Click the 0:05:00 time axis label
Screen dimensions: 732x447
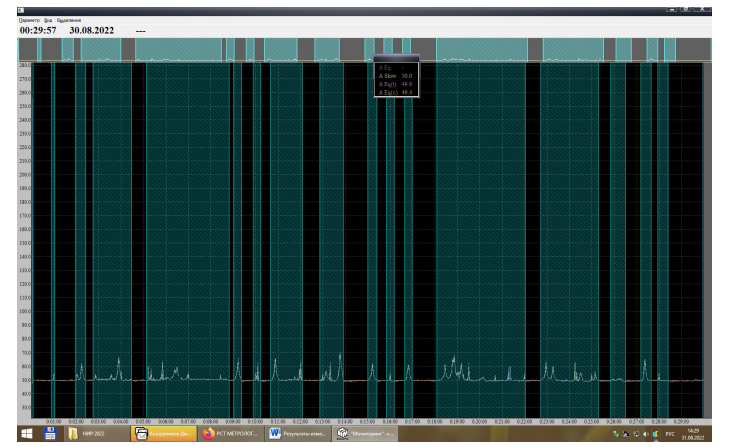point(143,421)
